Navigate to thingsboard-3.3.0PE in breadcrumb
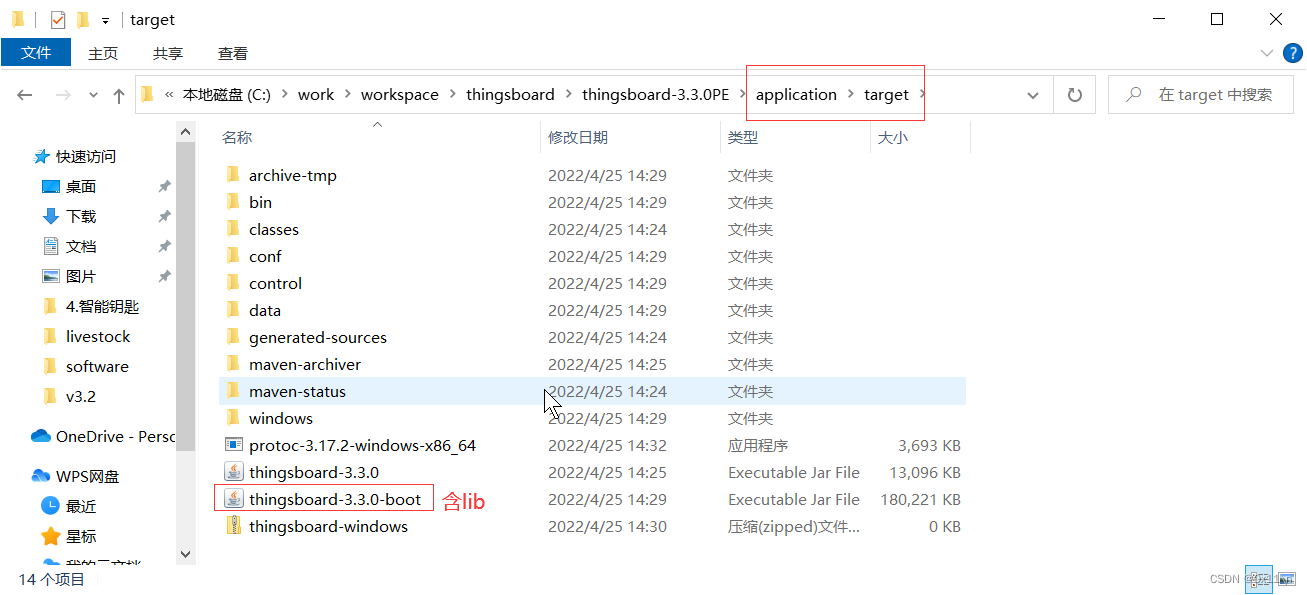 pos(656,95)
